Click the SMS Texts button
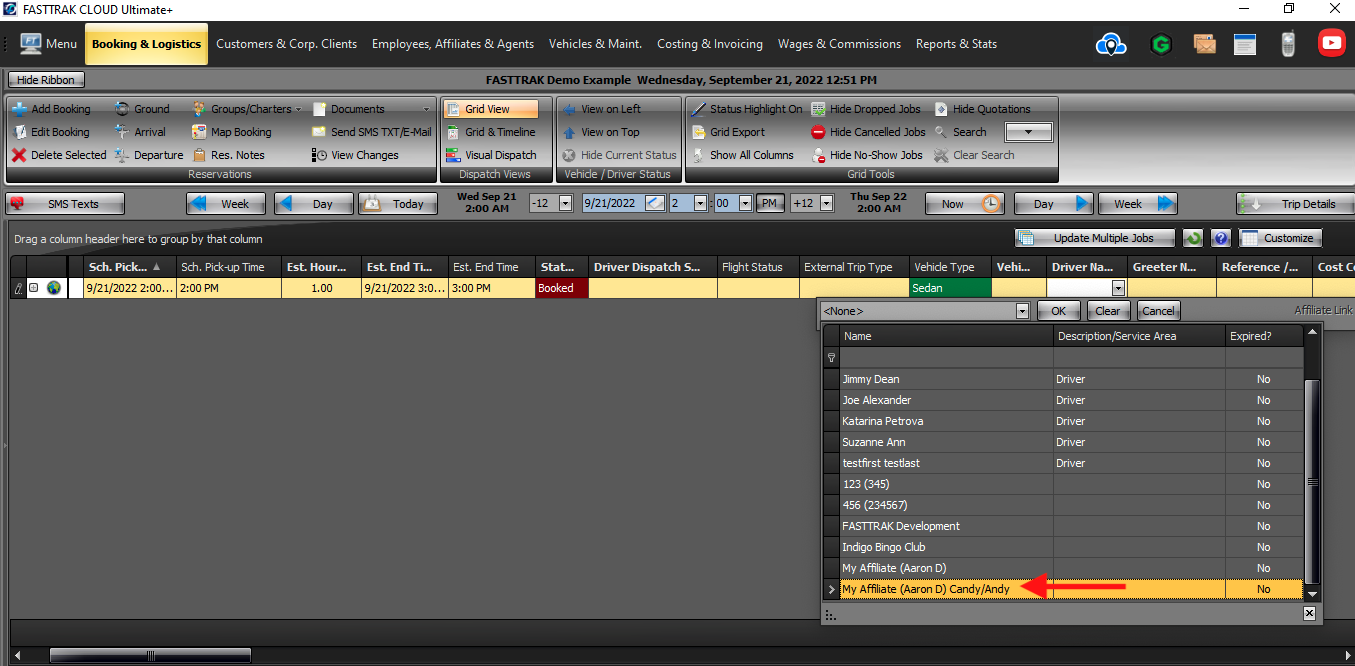The width and height of the screenshot is (1355, 666). [65, 204]
